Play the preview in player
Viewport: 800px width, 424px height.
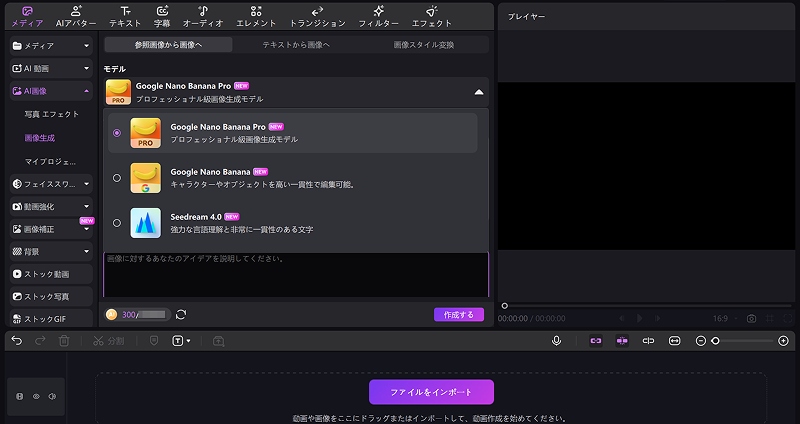click(x=639, y=318)
